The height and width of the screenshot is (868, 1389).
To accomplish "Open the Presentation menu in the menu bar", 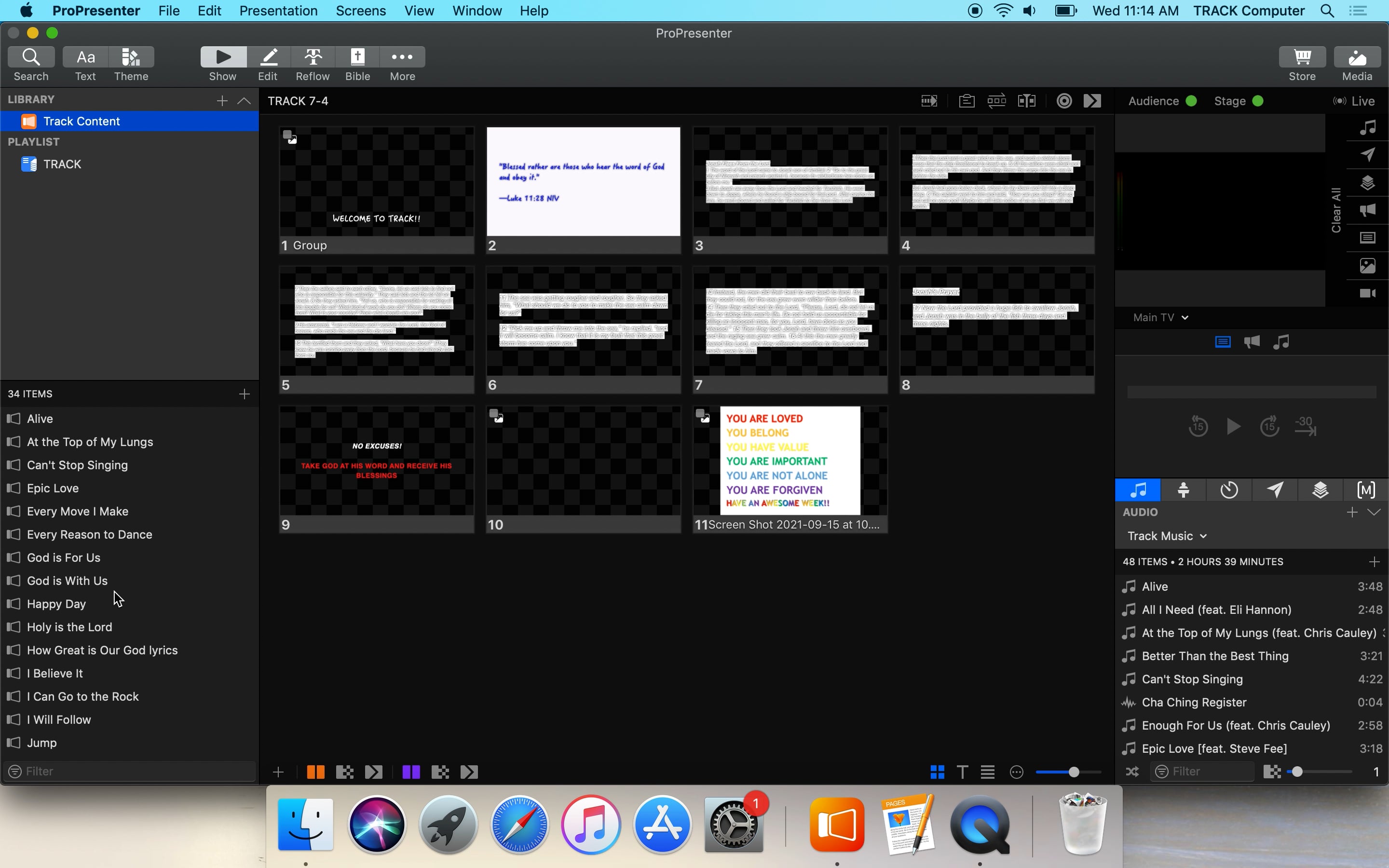I will (278, 11).
